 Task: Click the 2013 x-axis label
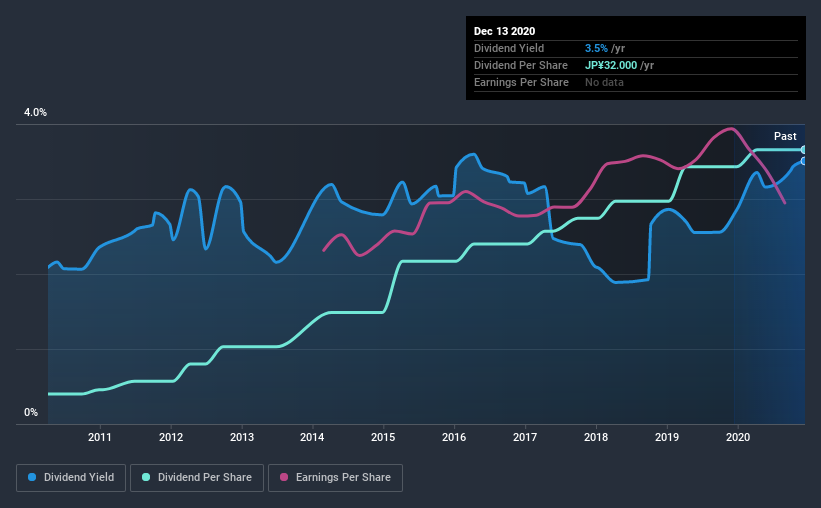(241, 437)
